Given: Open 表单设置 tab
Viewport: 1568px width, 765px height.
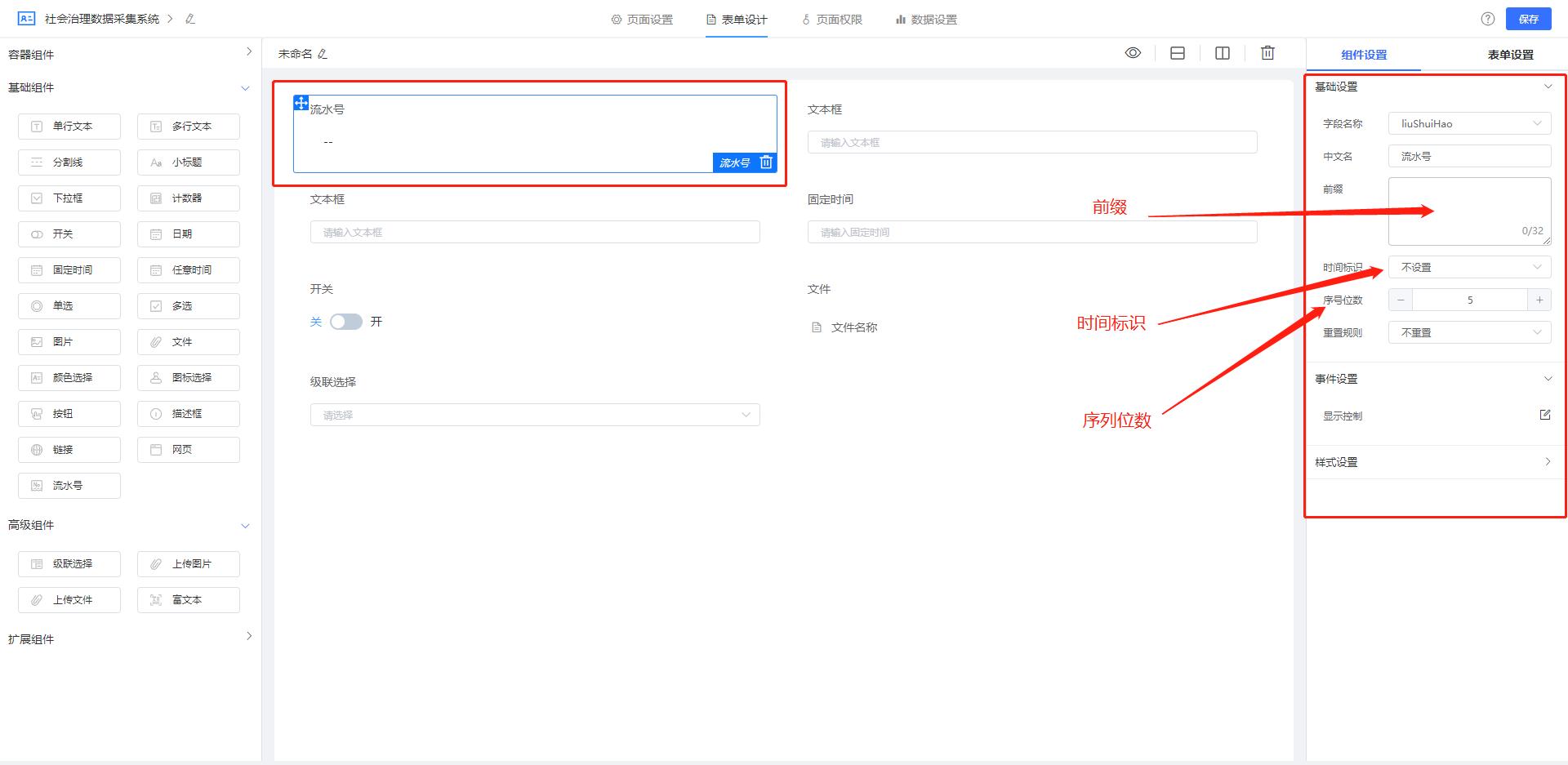Looking at the screenshot, I should point(1510,55).
